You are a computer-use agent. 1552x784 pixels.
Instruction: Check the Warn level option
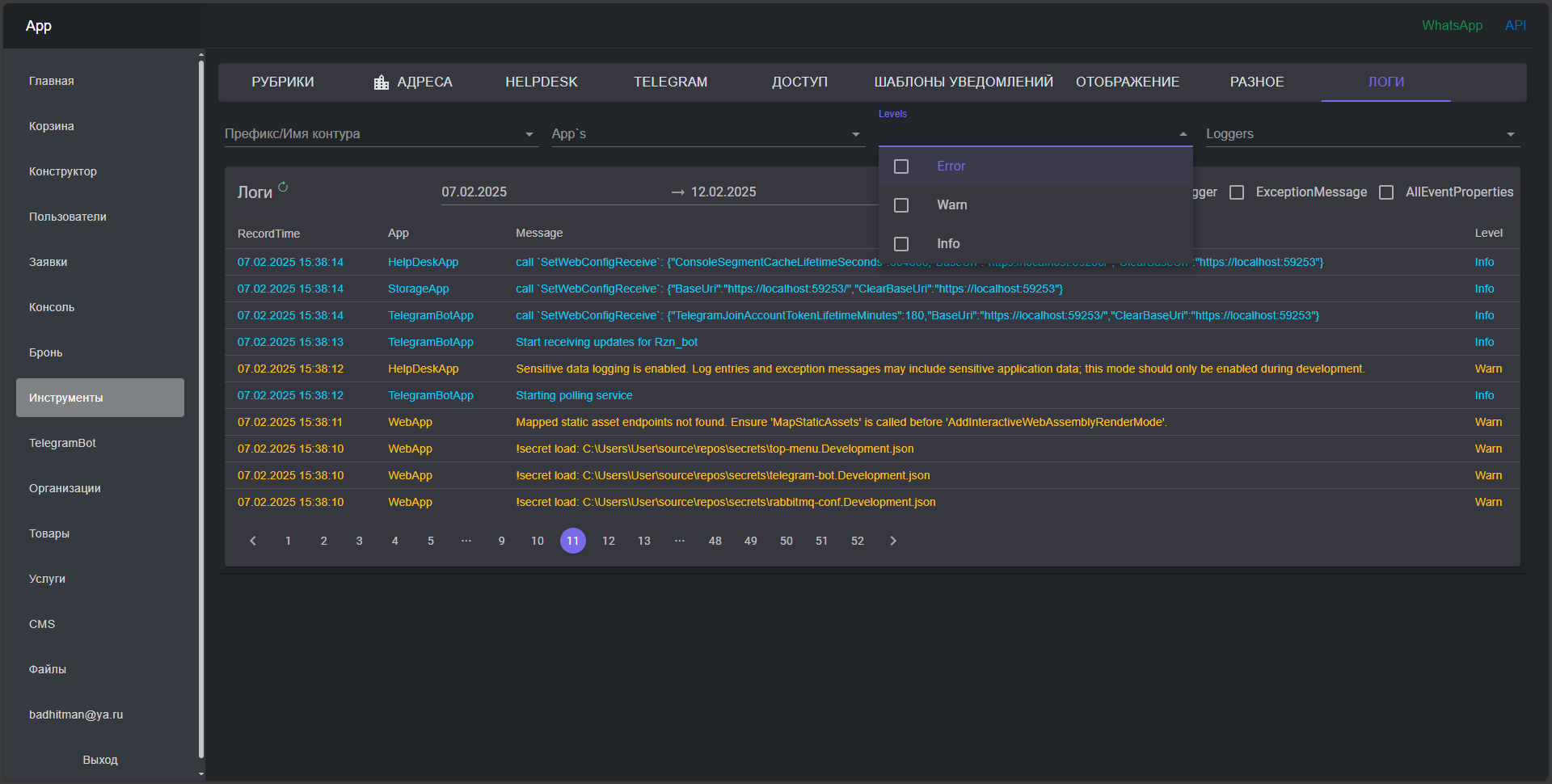pyautogui.click(x=901, y=205)
